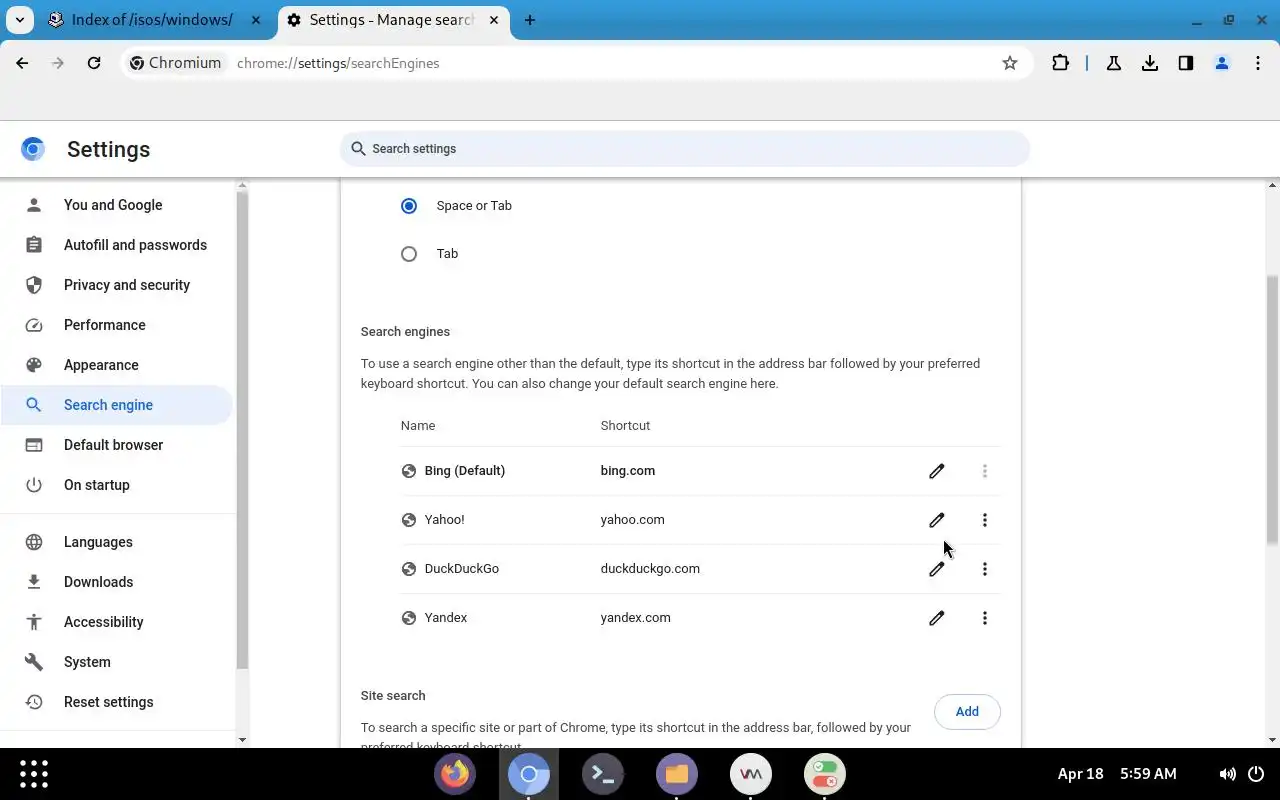Close the Index of /isos/windows/ tab
The height and width of the screenshot is (800, 1280).
[x=255, y=20]
